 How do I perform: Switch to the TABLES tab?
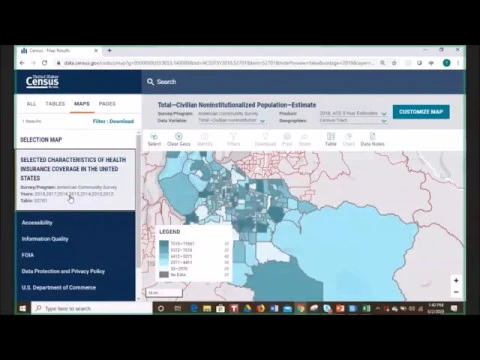(55, 104)
